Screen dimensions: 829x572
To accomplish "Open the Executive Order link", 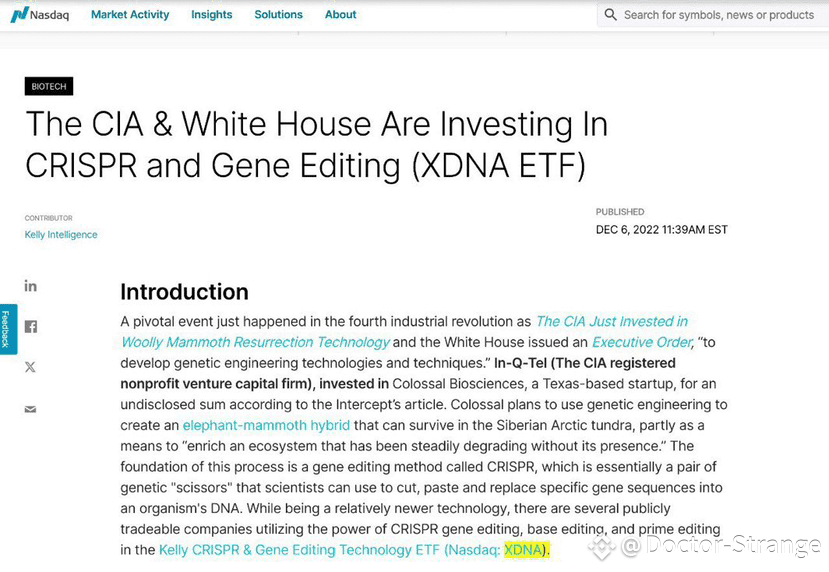I will [x=642, y=342].
